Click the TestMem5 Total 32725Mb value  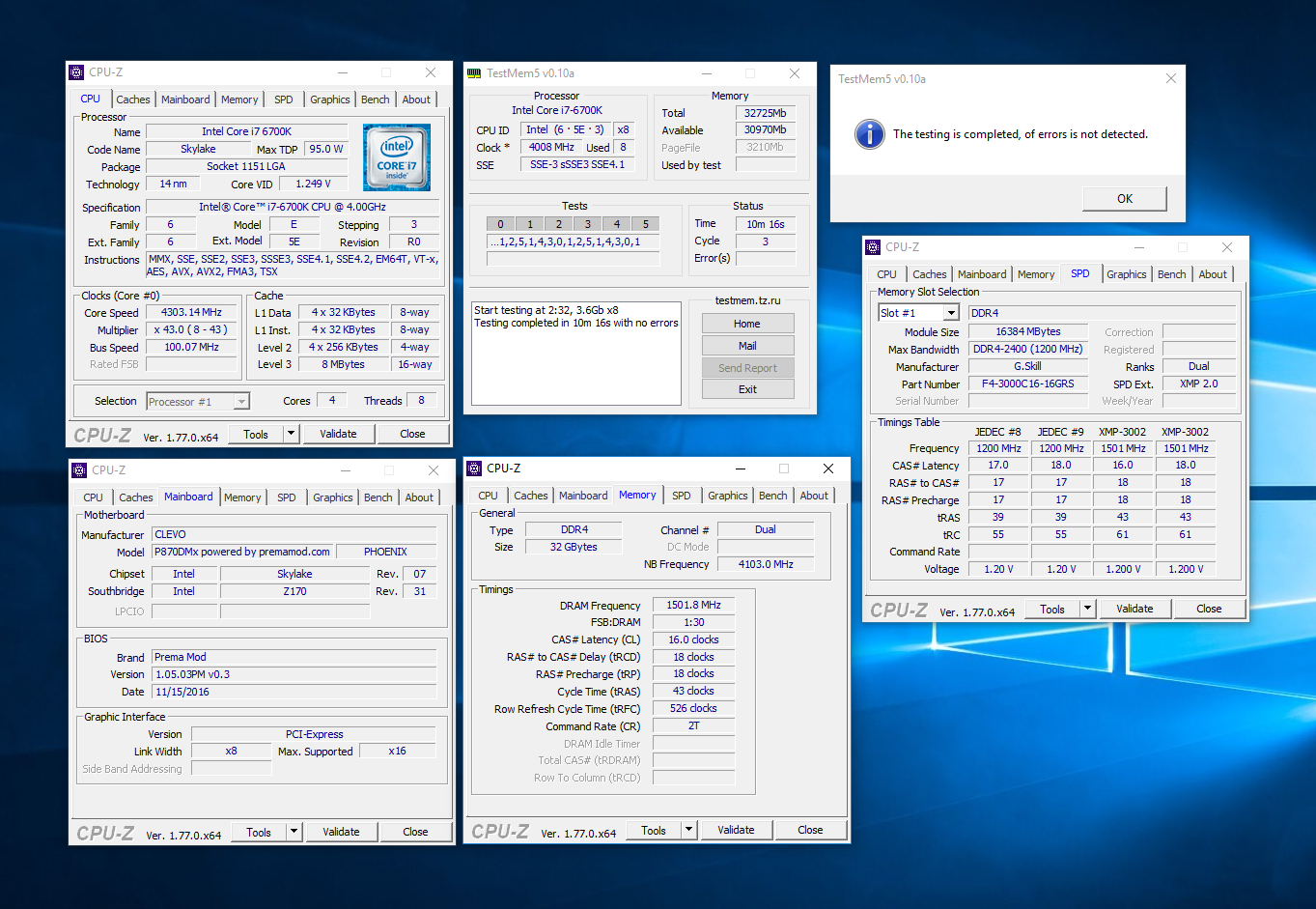click(765, 113)
